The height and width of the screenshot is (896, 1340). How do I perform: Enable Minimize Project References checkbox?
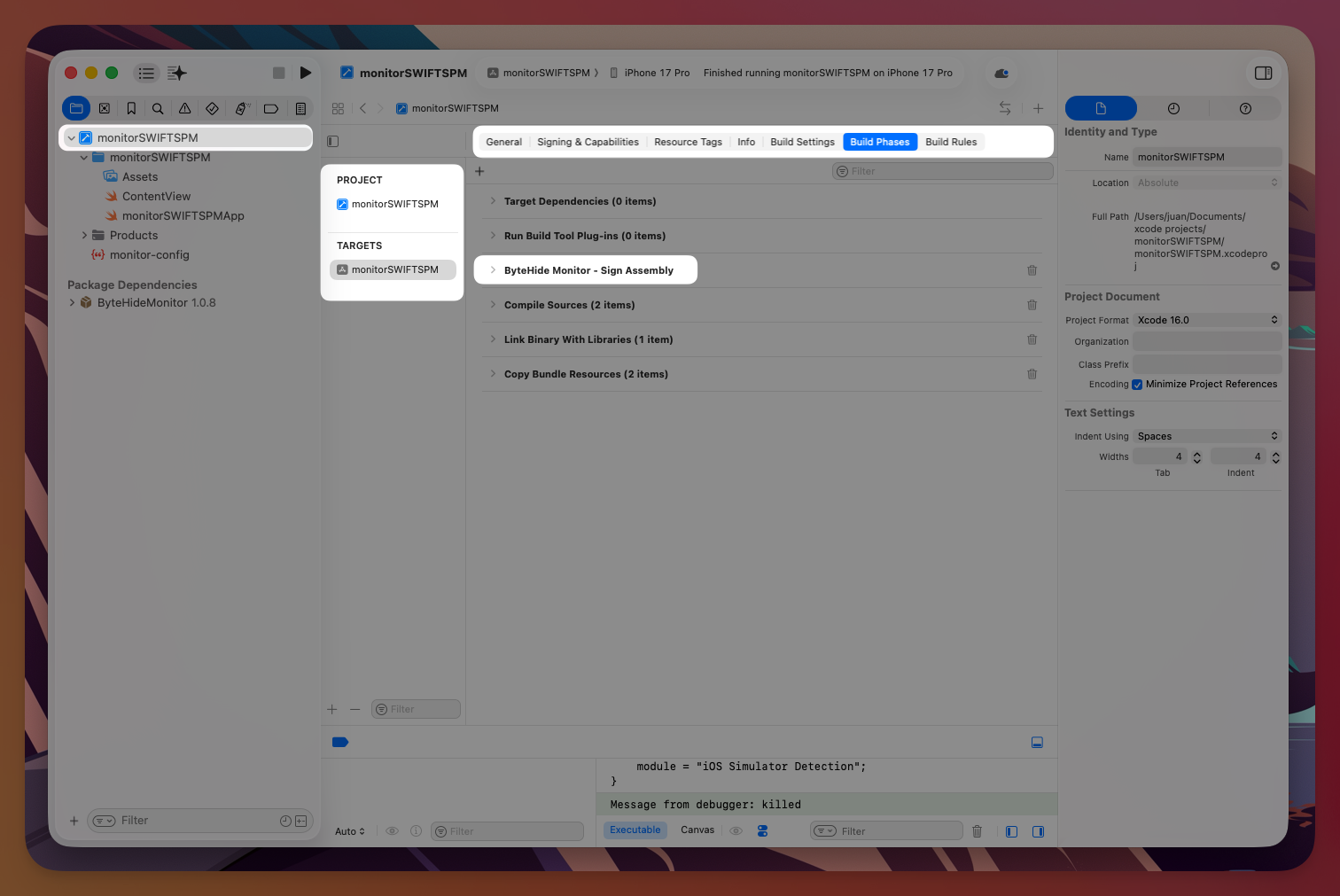(x=1137, y=385)
